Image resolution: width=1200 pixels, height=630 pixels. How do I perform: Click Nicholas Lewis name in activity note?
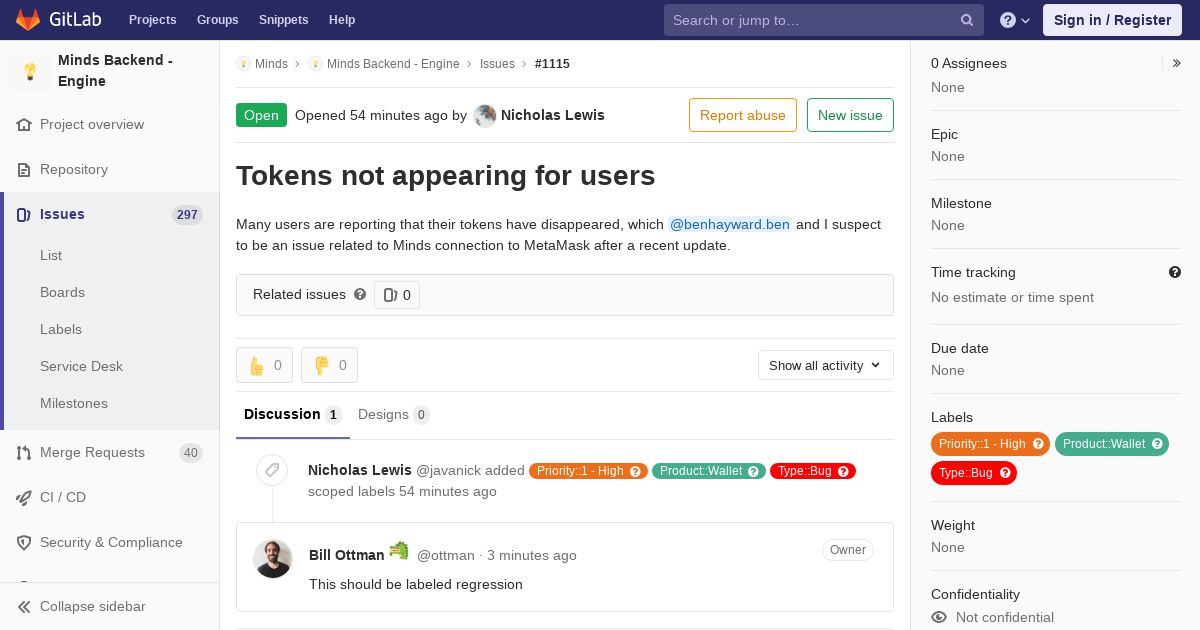(360, 470)
